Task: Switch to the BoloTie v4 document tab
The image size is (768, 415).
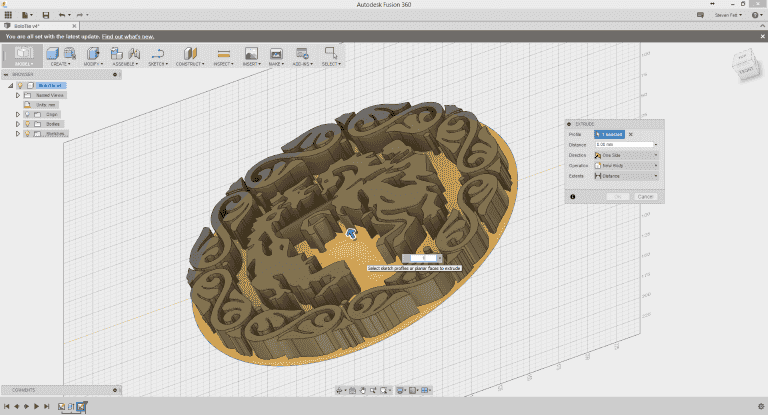Action: coord(37,26)
